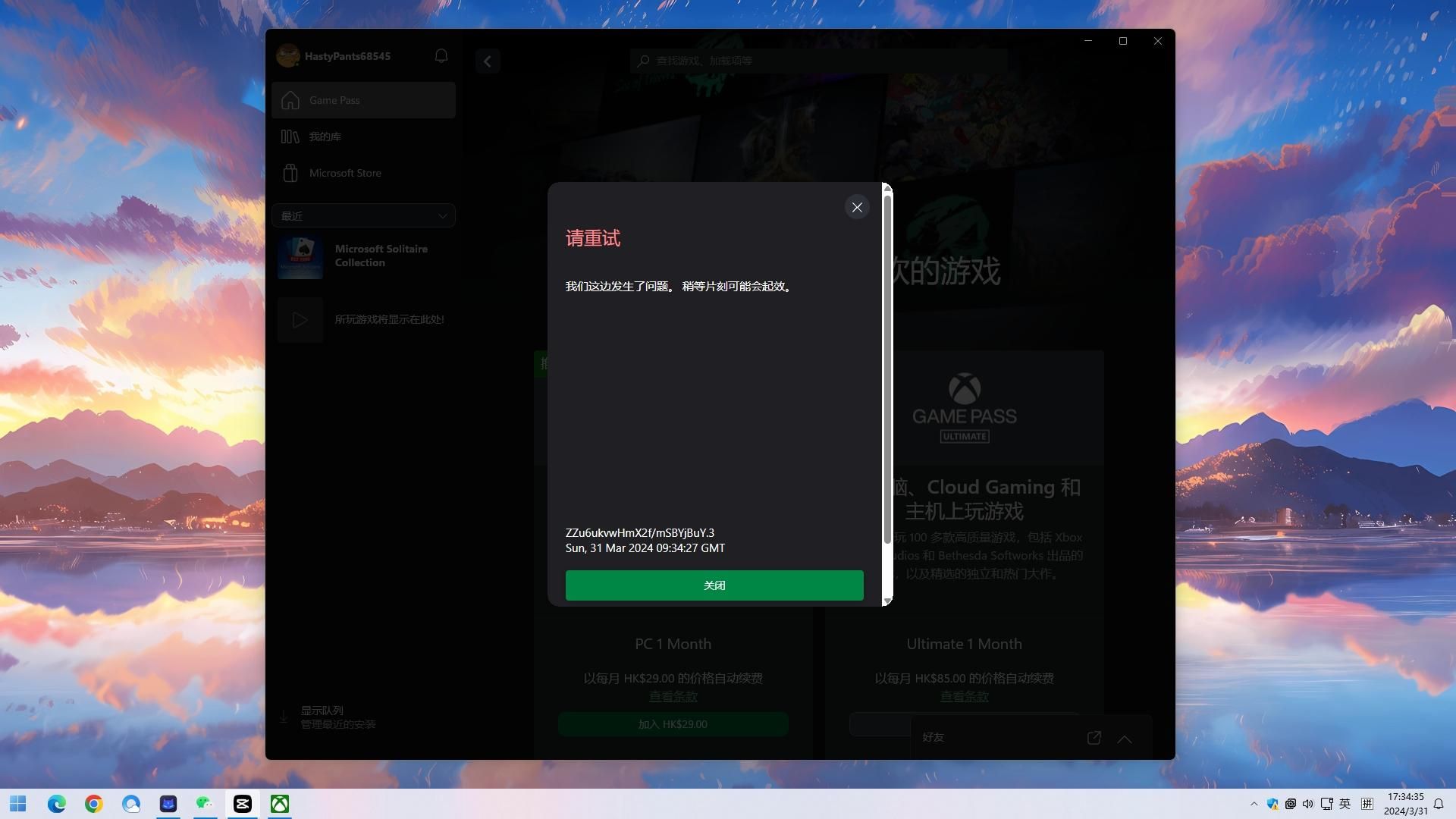Click 查看条款 link under Ultimate 1 Month
Viewport: 1456px width, 819px height.
(965, 696)
